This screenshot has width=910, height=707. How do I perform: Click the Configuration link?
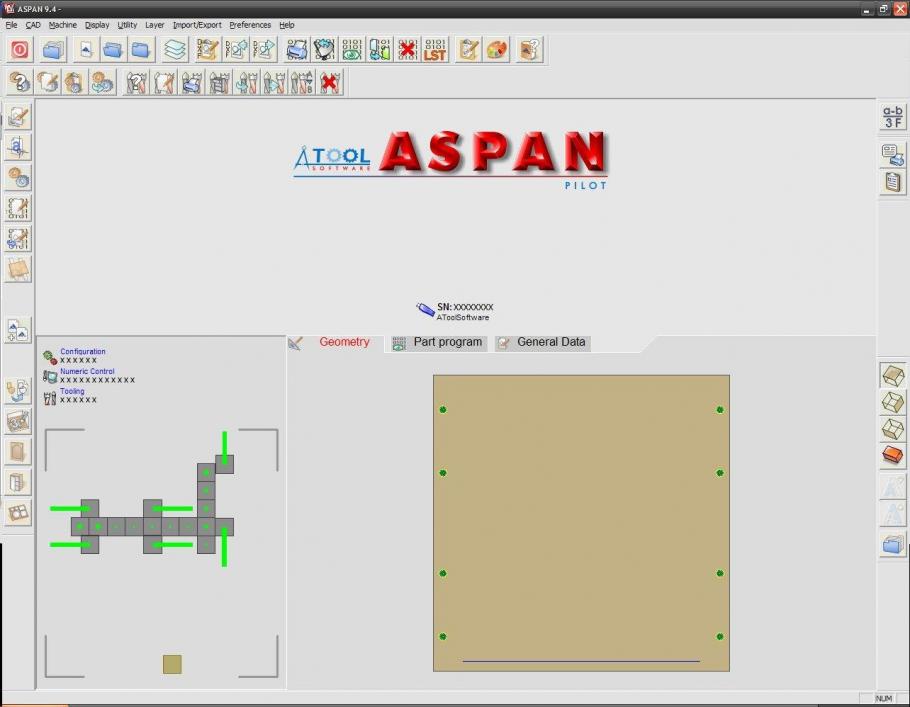click(x=82, y=352)
